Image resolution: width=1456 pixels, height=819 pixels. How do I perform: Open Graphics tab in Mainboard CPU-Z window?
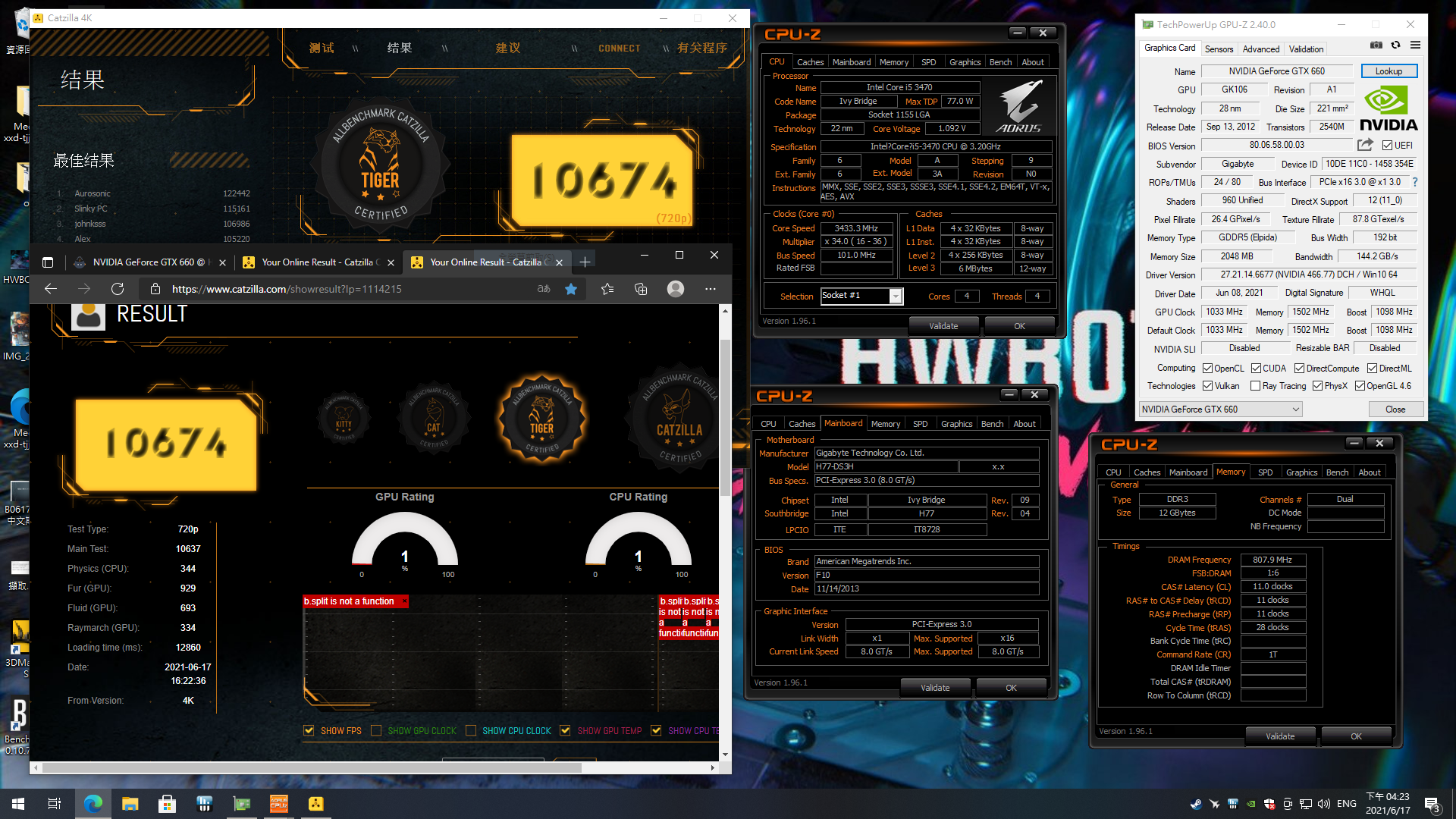[956, 424]
